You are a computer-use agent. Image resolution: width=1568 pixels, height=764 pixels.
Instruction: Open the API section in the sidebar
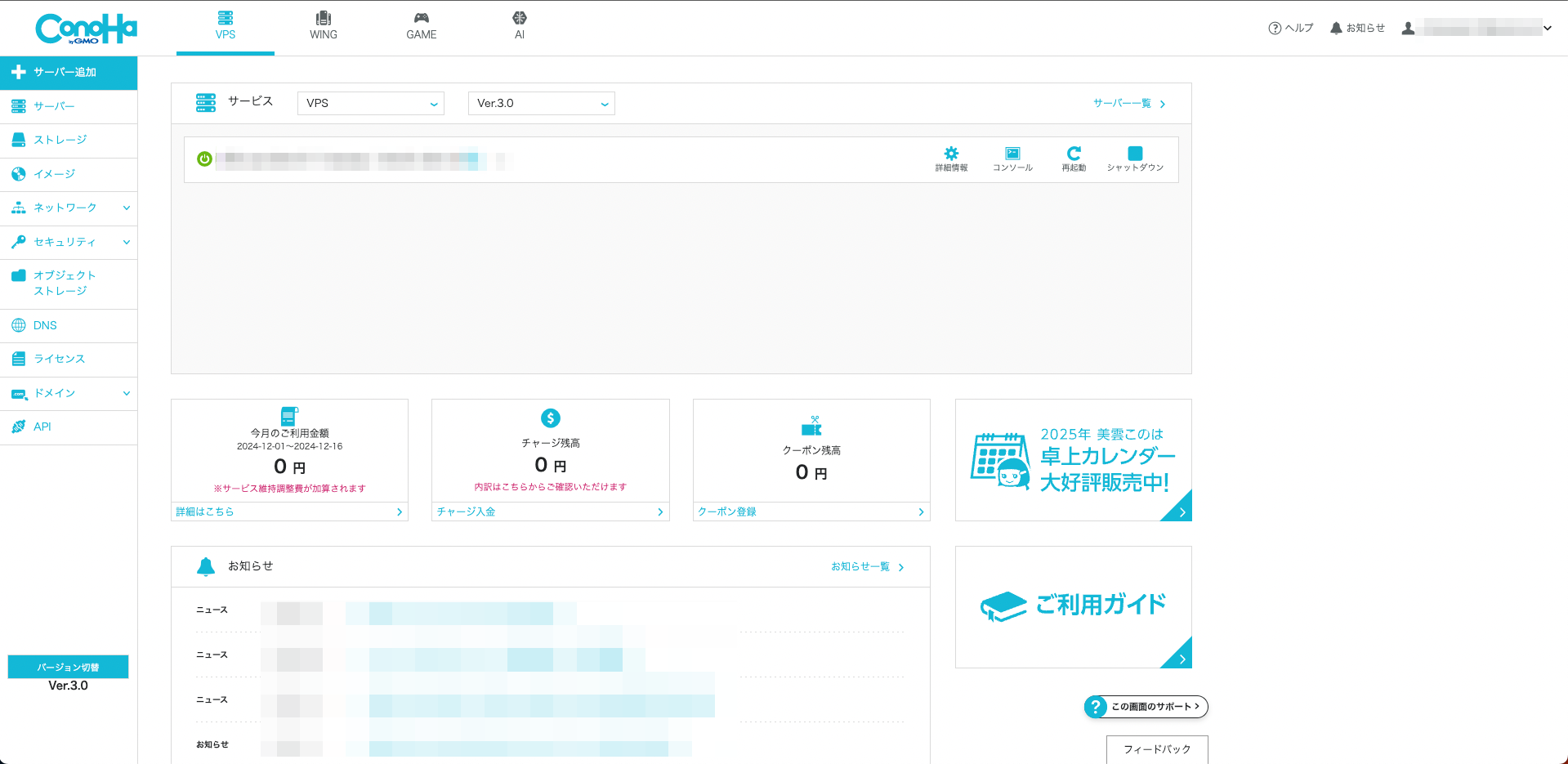[42, 426]
